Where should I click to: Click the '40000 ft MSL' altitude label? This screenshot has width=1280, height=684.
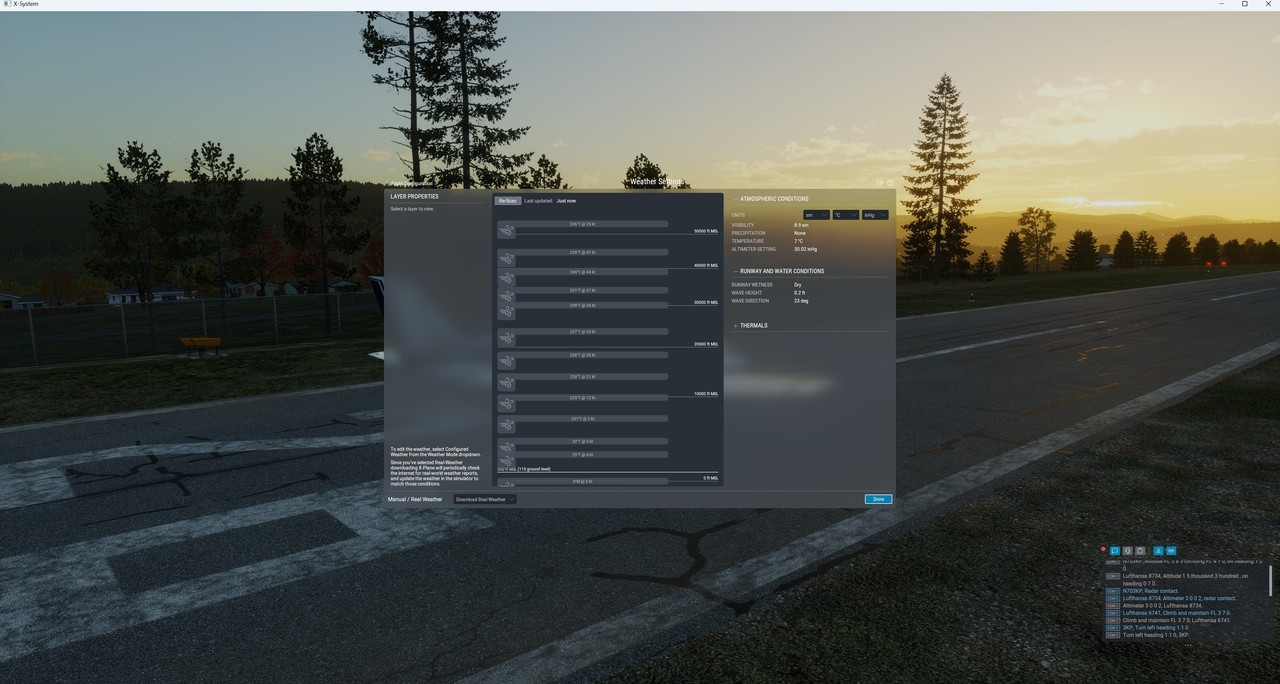coord(706,265)
